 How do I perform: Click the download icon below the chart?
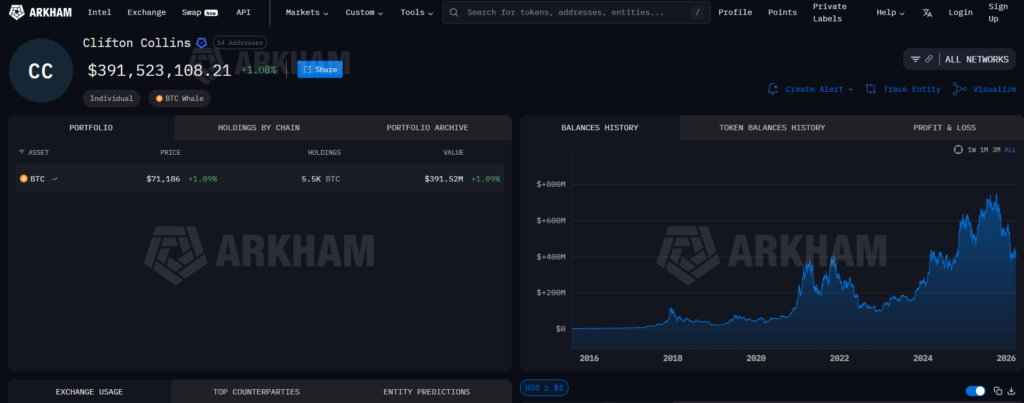[1012, 390]
